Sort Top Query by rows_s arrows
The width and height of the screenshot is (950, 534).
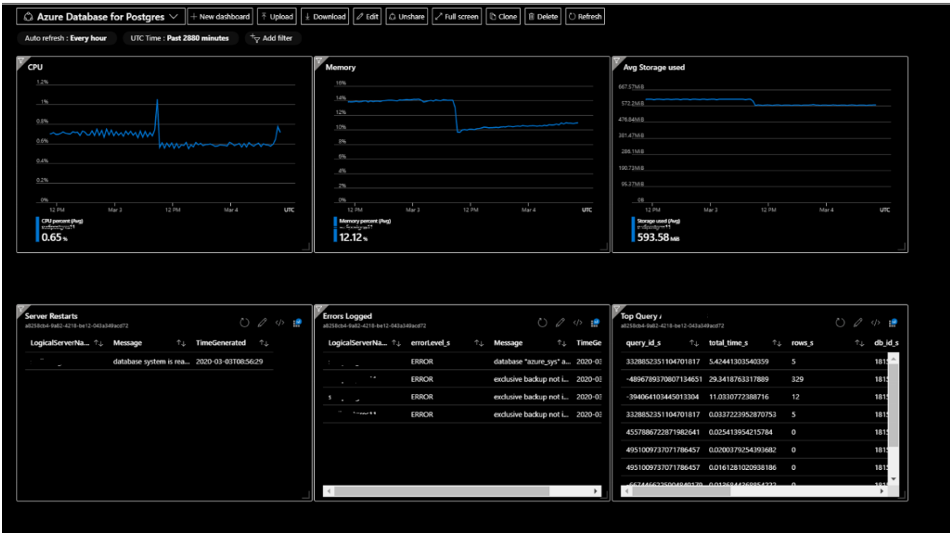[x=859, y=343]
